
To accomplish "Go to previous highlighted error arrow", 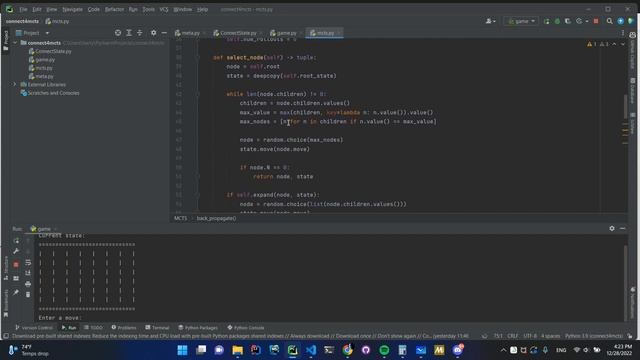I will [x=614, y=44].
